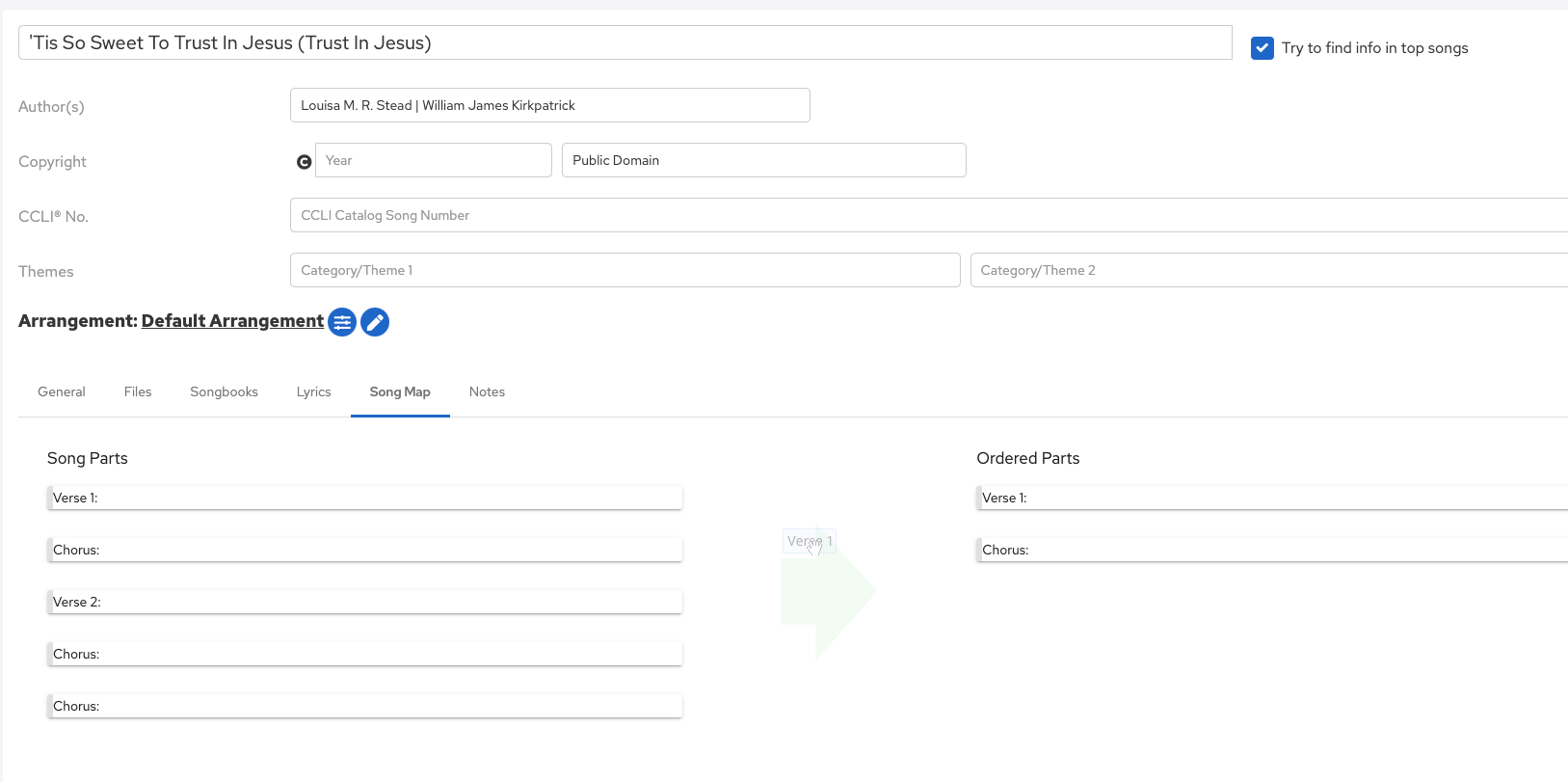Switch to the Lyrics tab
1568x782 pixels.
(x=313, y=391)
